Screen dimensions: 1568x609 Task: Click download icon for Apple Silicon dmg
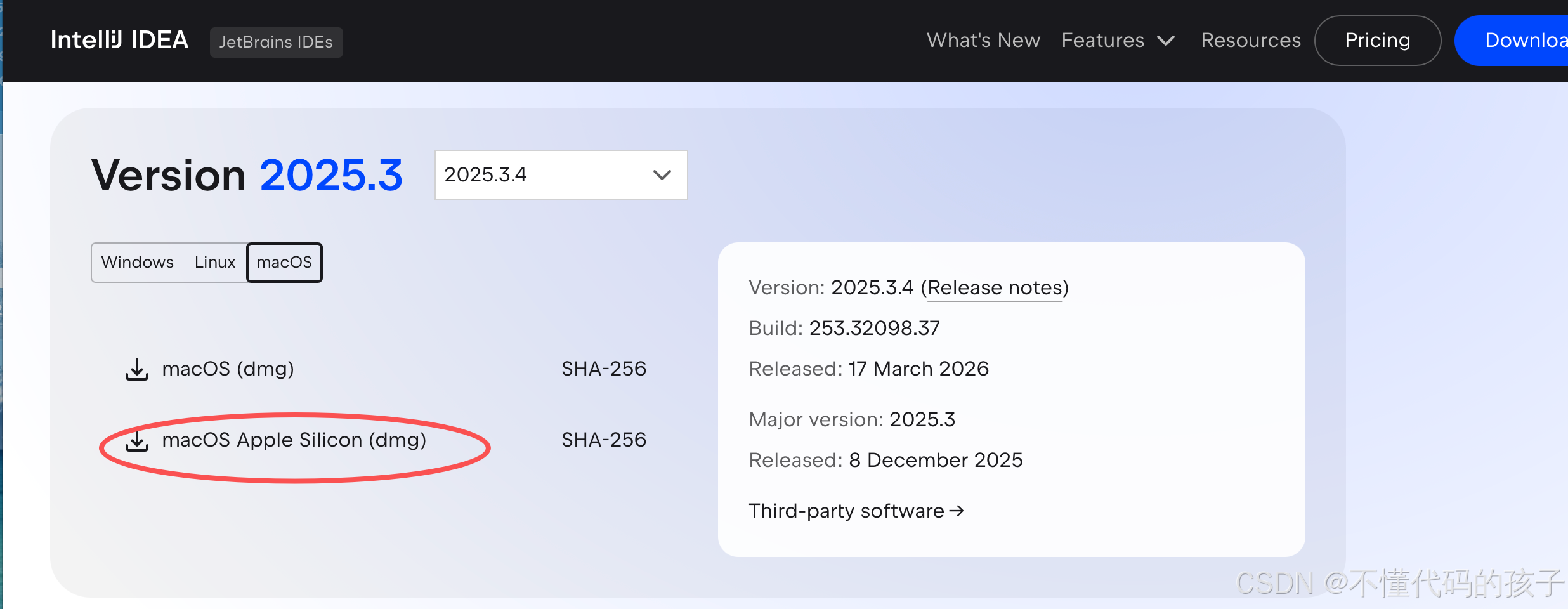tap(137, 440)
